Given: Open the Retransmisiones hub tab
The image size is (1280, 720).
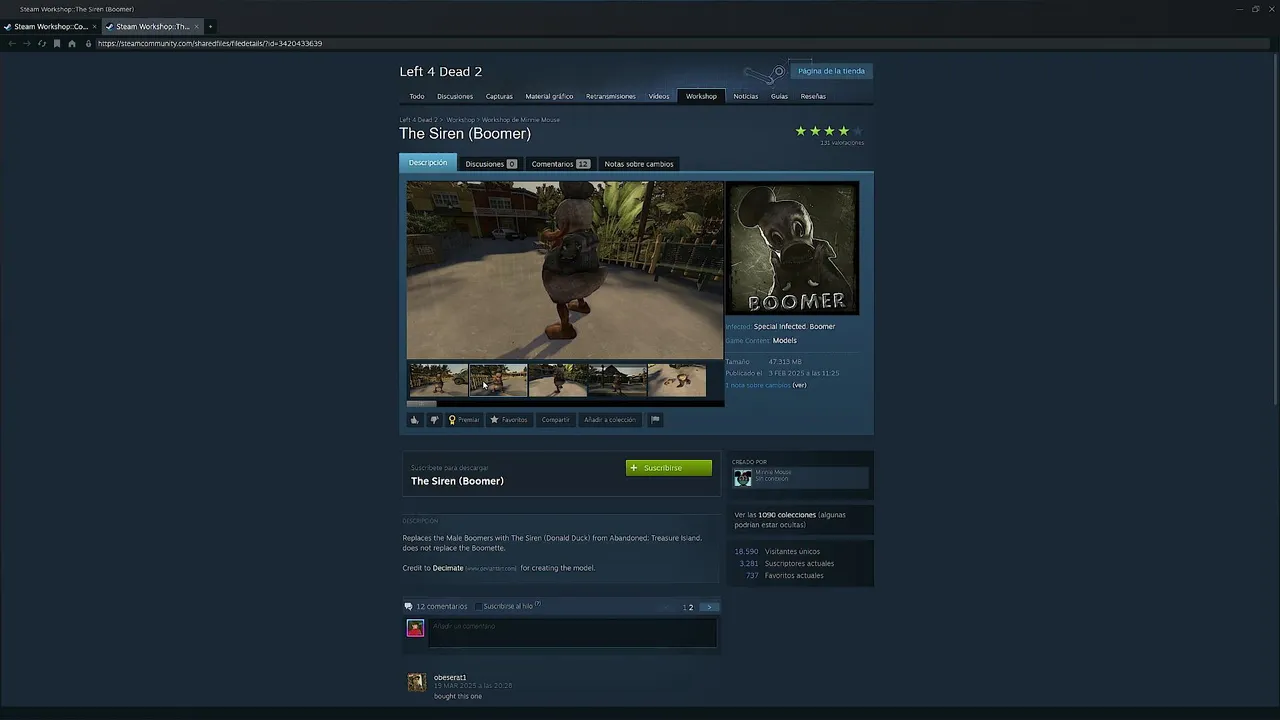Looking at the screenshot, I should pyautogui.click(x=611, y=96).
